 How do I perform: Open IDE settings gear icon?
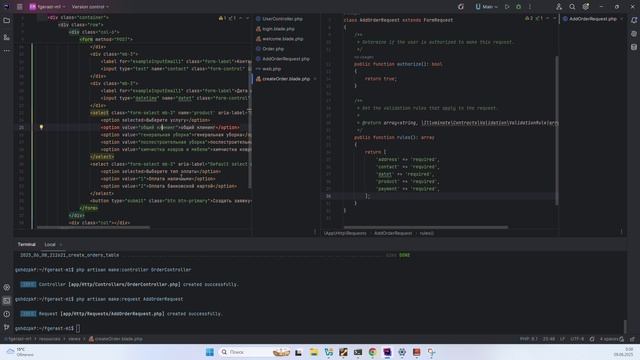(586, 7)
